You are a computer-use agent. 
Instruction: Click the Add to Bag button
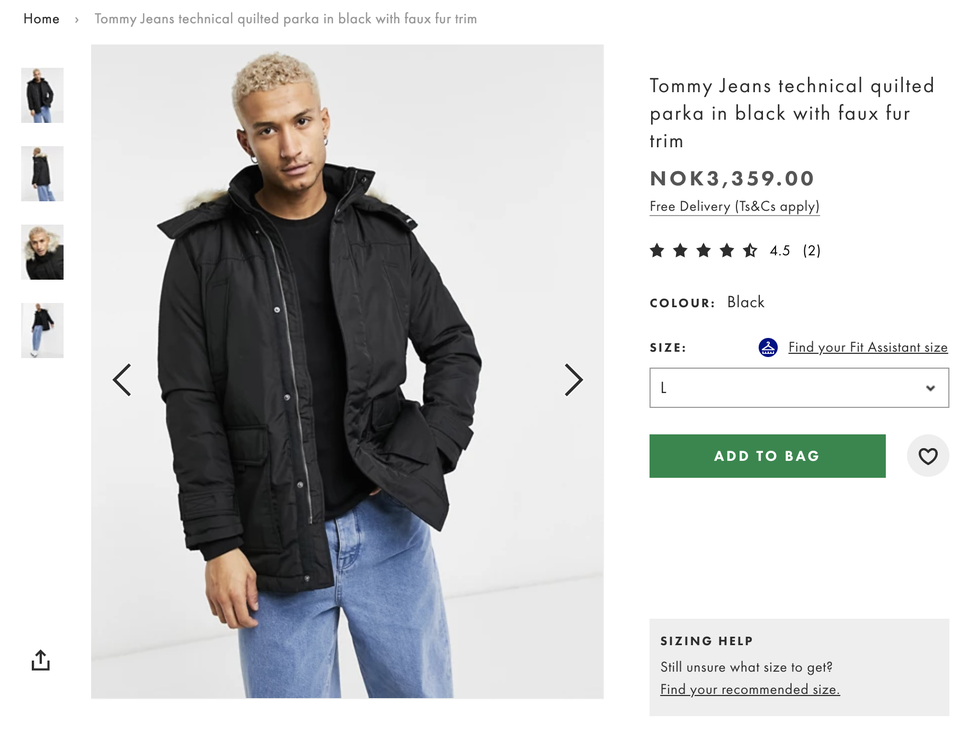[x=767, y=456]
